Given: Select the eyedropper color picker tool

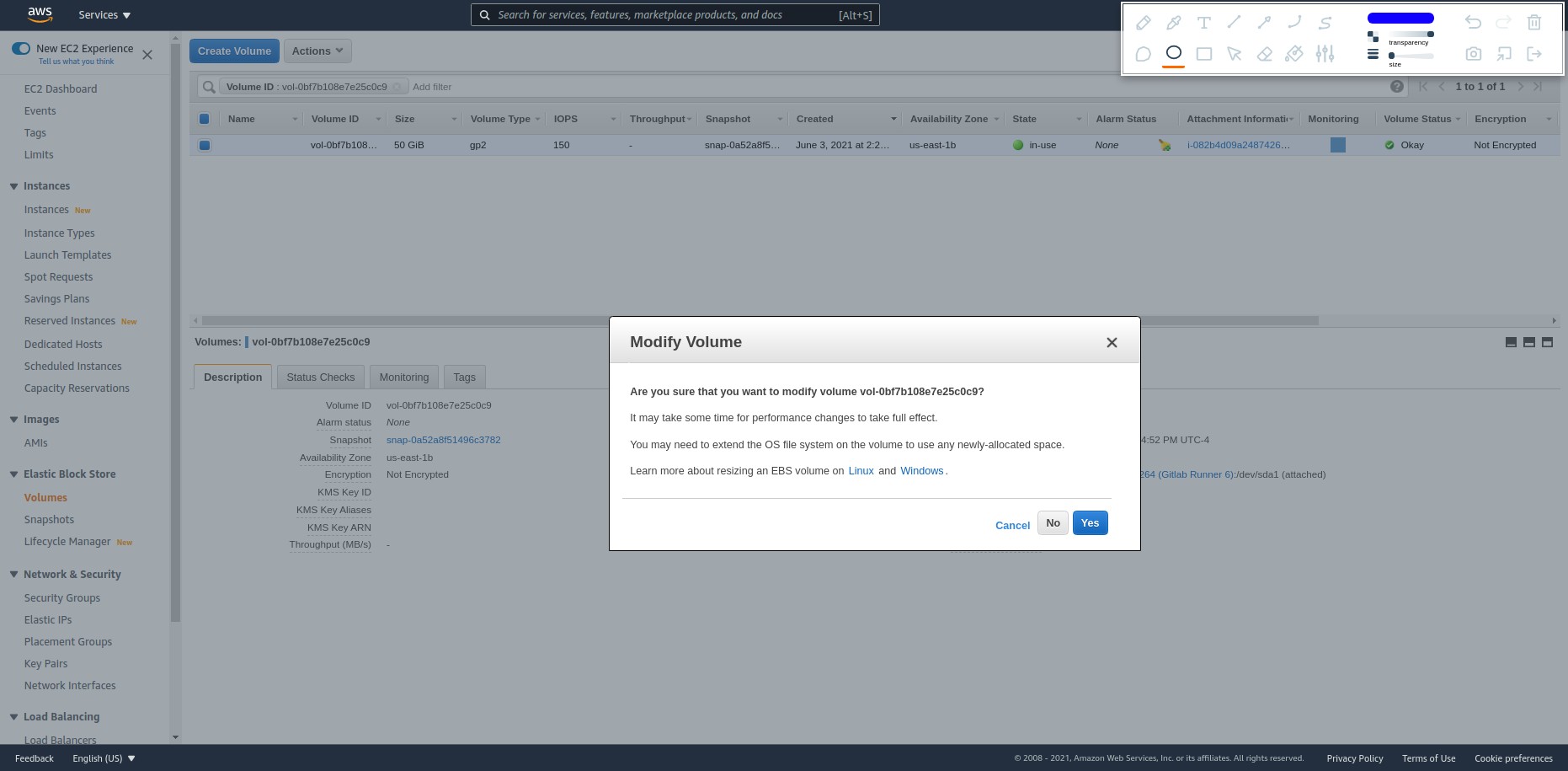Looking at the screenshot, I should click(x=1173, y=23).
